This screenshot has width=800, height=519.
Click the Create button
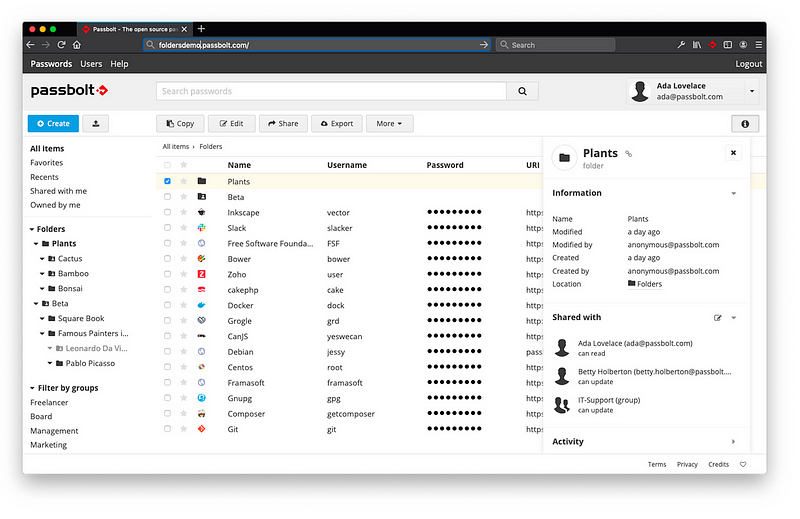[53, 123]
